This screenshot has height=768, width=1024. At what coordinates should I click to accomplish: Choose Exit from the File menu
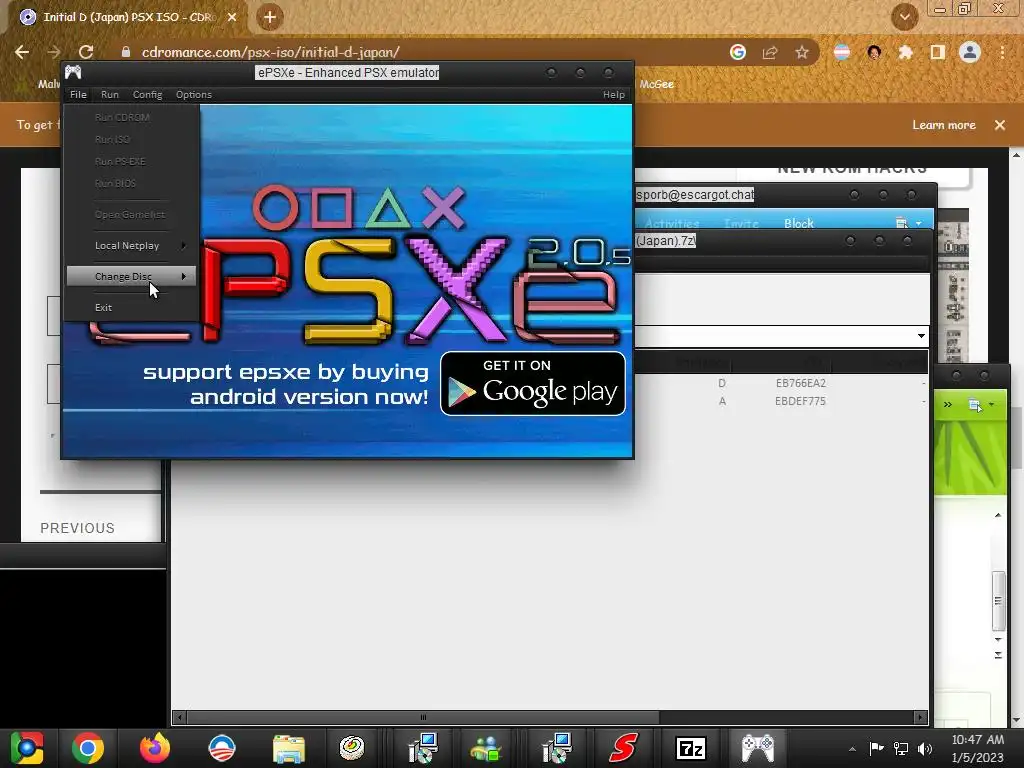132,308
